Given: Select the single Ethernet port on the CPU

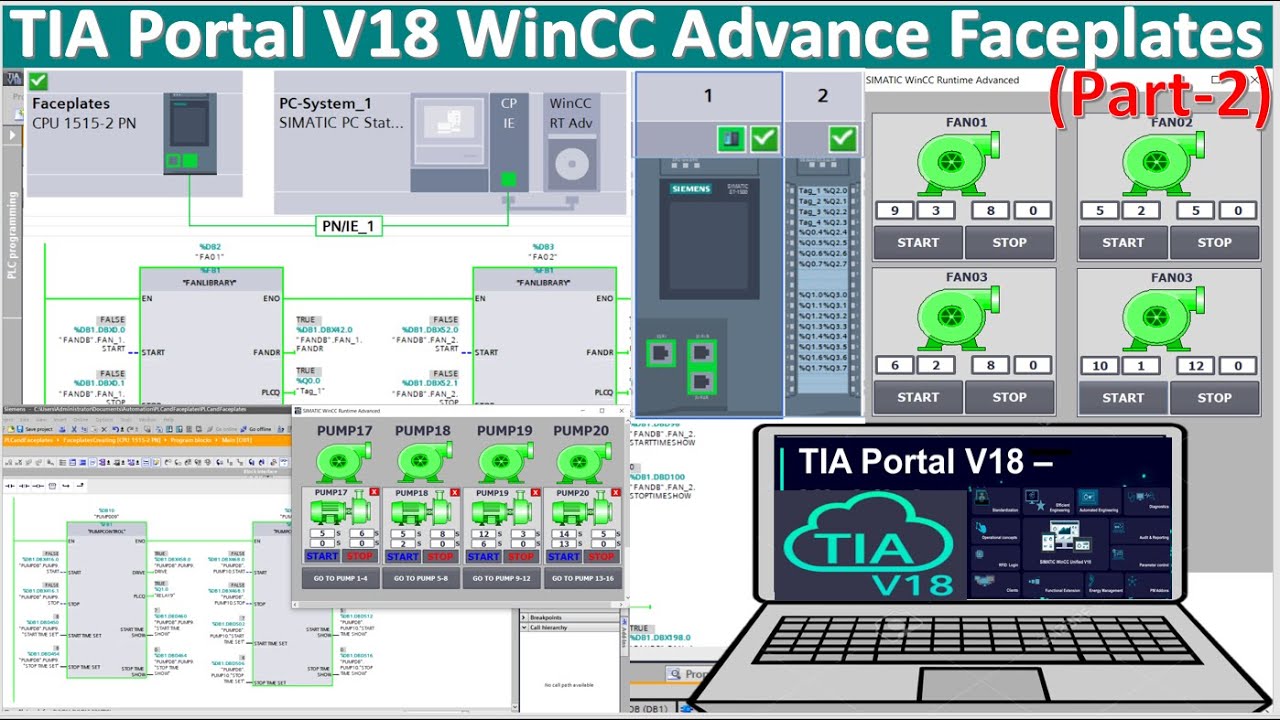Looking at the screenshot, I should coord(661,353).
